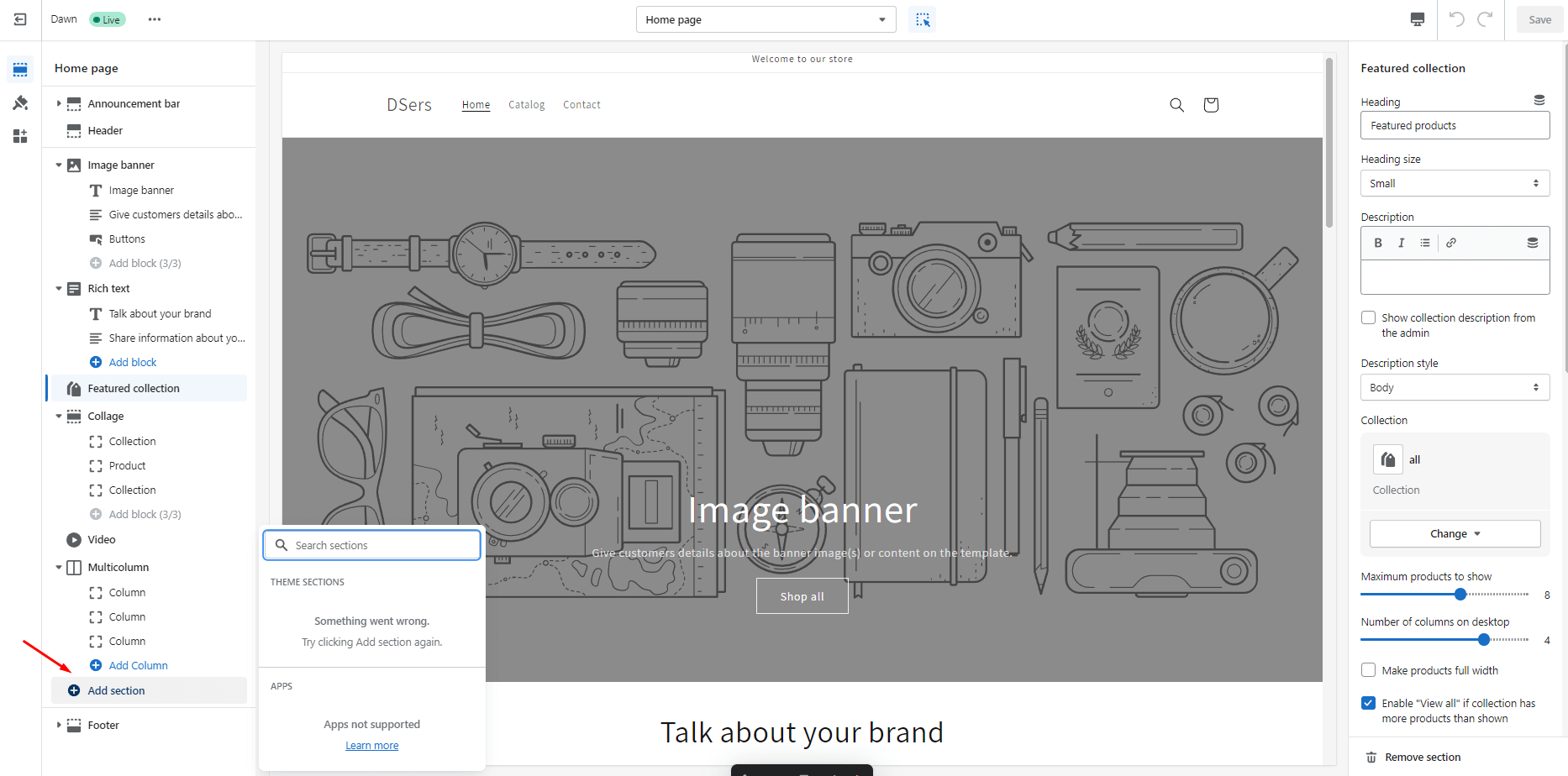1568x776 pixels.
Task: Click trash icon next to Remove section
Action: coord(1371,758)
